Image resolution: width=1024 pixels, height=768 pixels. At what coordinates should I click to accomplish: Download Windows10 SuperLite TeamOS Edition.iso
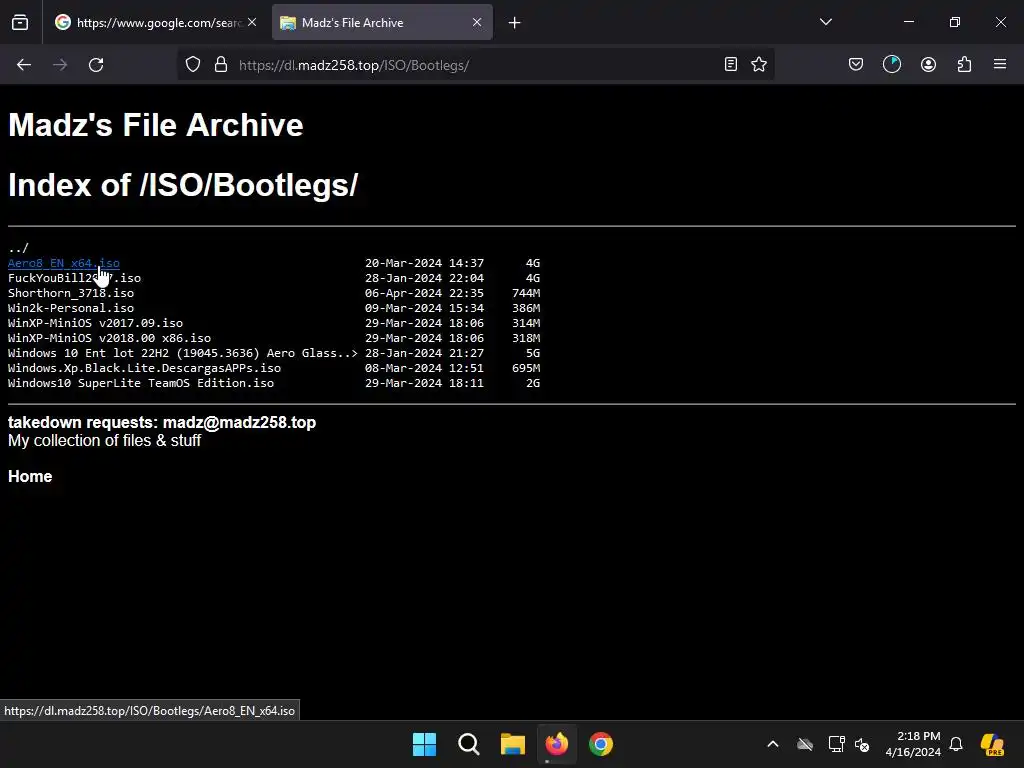tap(141, 383)
